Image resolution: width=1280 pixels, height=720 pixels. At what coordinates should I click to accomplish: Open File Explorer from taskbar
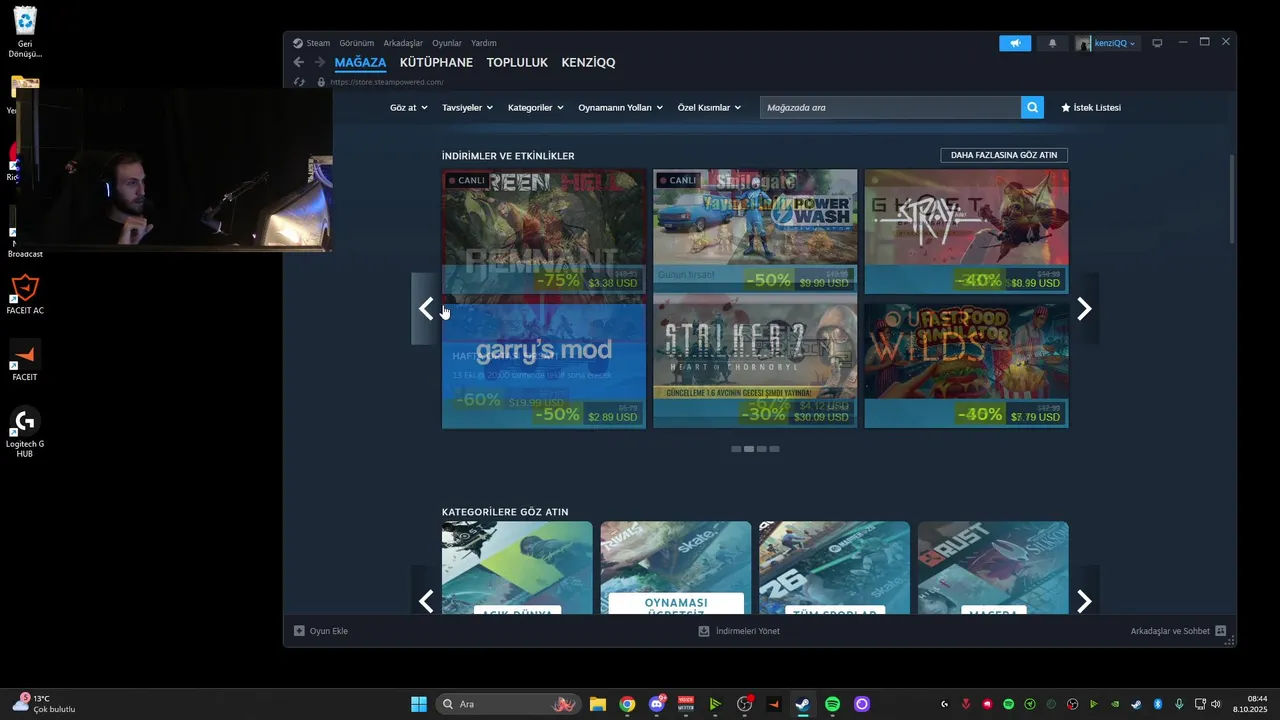tap(598, 704)
